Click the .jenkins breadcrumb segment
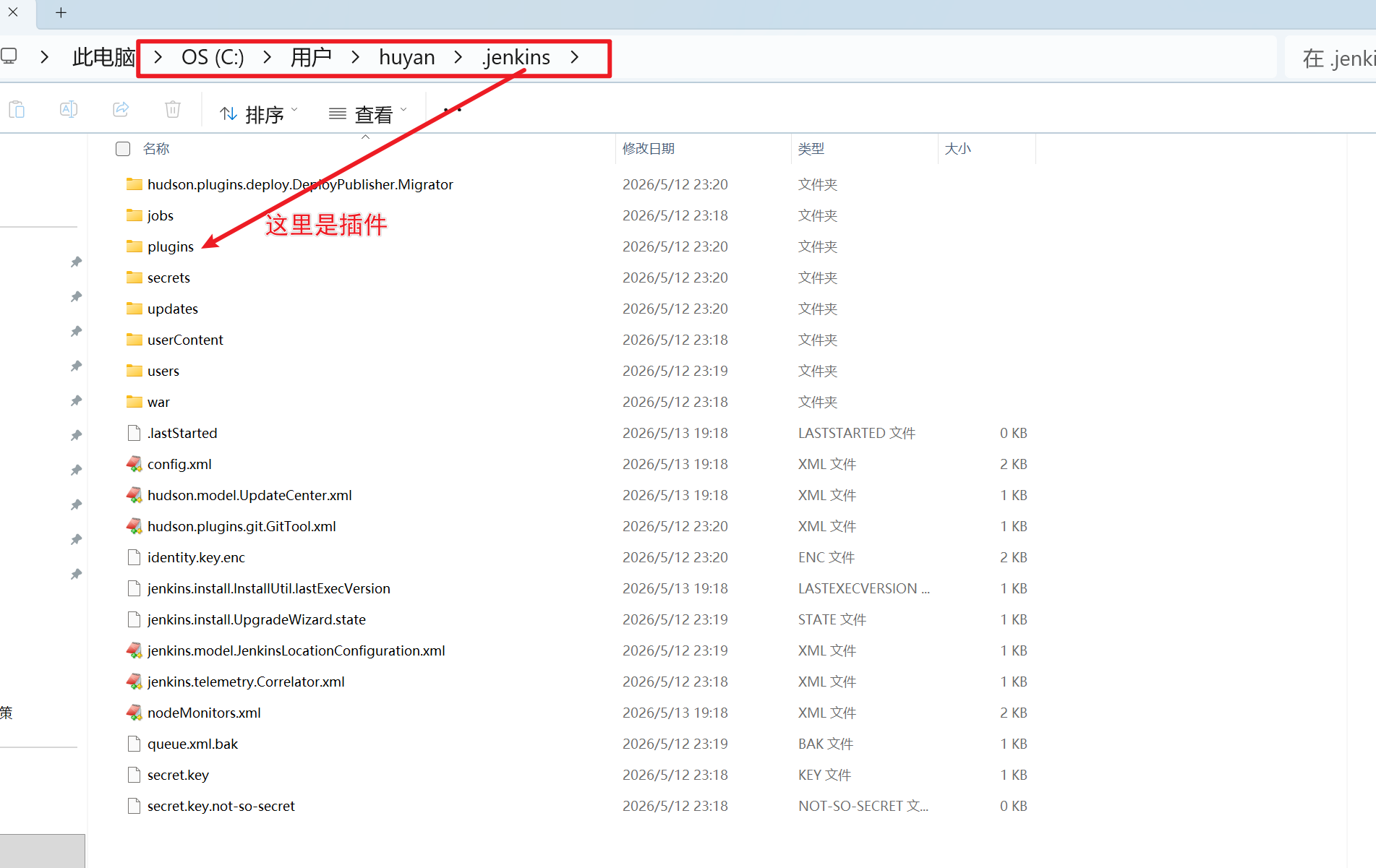 coord(516,57)
